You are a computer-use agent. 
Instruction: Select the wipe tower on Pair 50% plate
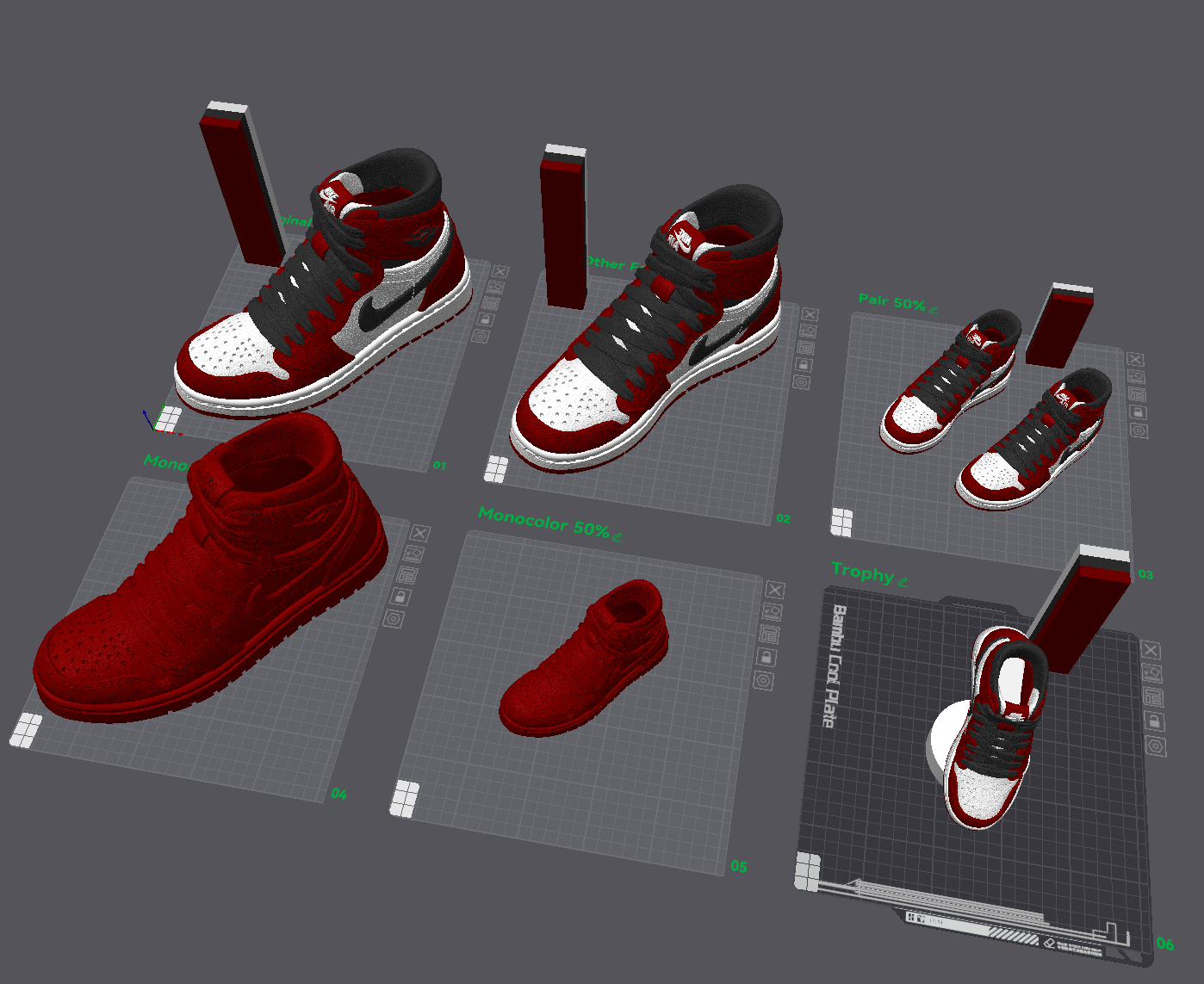pyautogui.click(x=1059, y=327)
